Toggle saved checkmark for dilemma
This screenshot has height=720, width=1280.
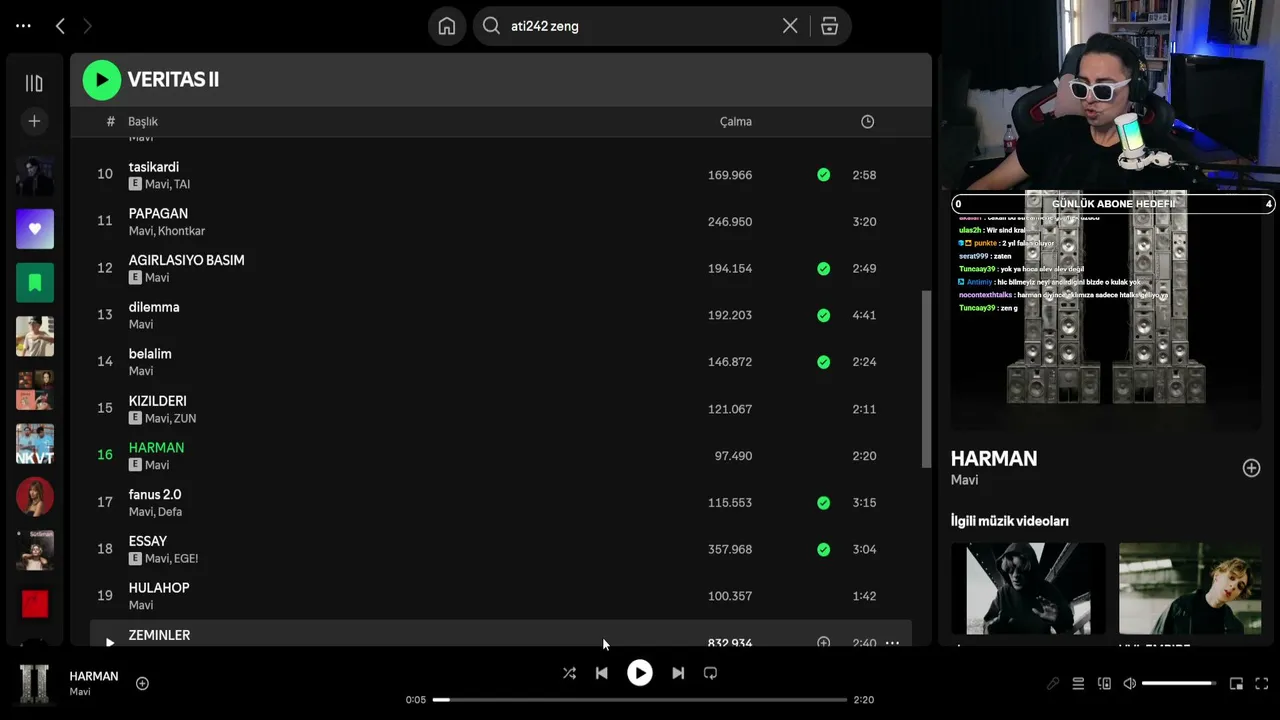pyautogui.click(x=823, y=315)
